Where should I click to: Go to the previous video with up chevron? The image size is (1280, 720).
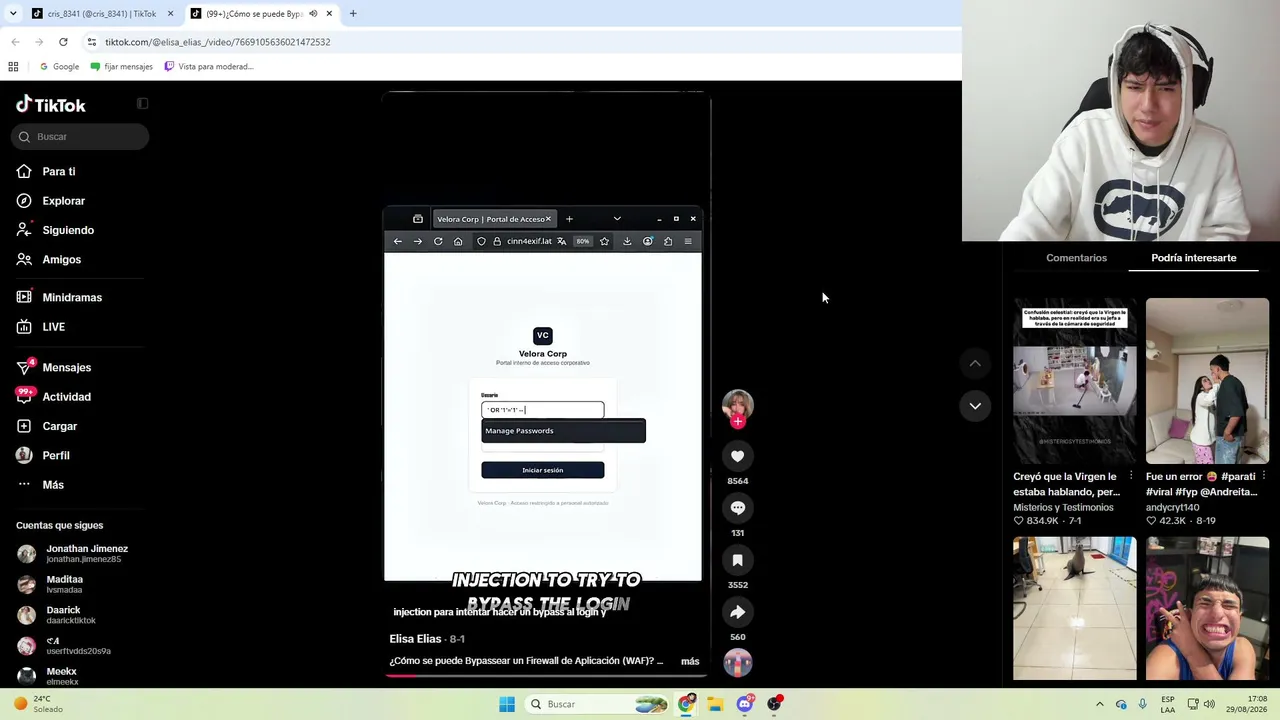[975, 363]
